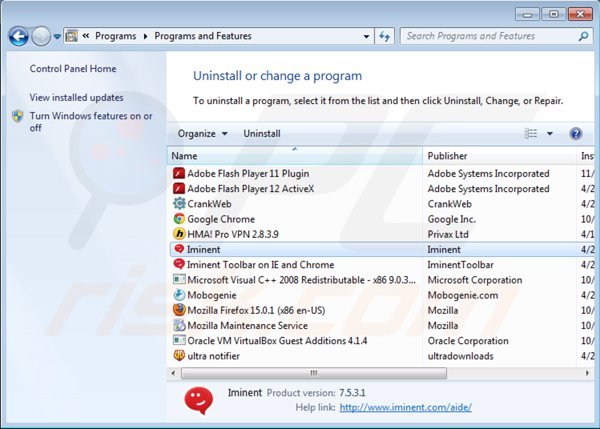Open the Organize dropdown menu

click(x=202, y=134)
